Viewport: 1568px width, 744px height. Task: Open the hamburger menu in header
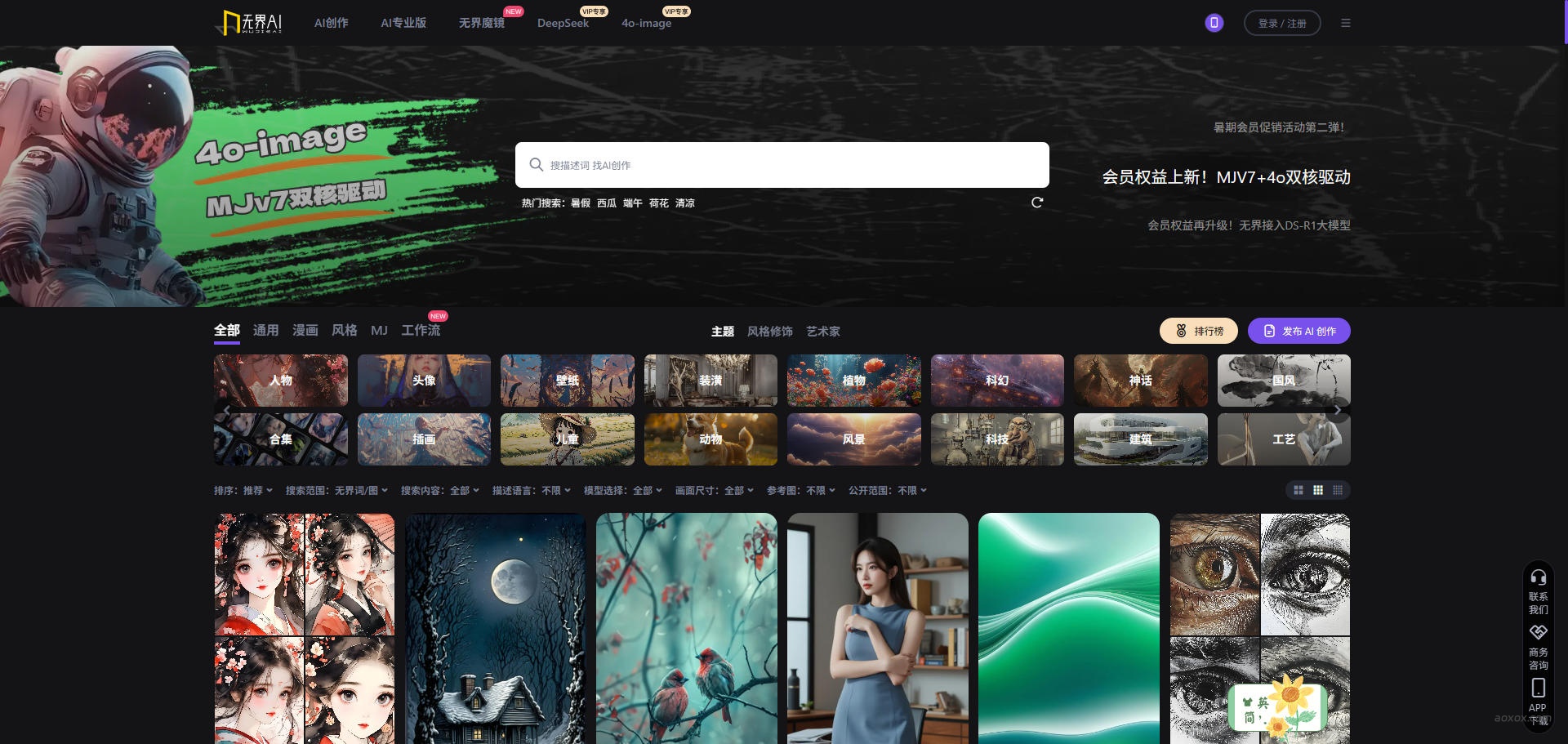(1345, 23)
